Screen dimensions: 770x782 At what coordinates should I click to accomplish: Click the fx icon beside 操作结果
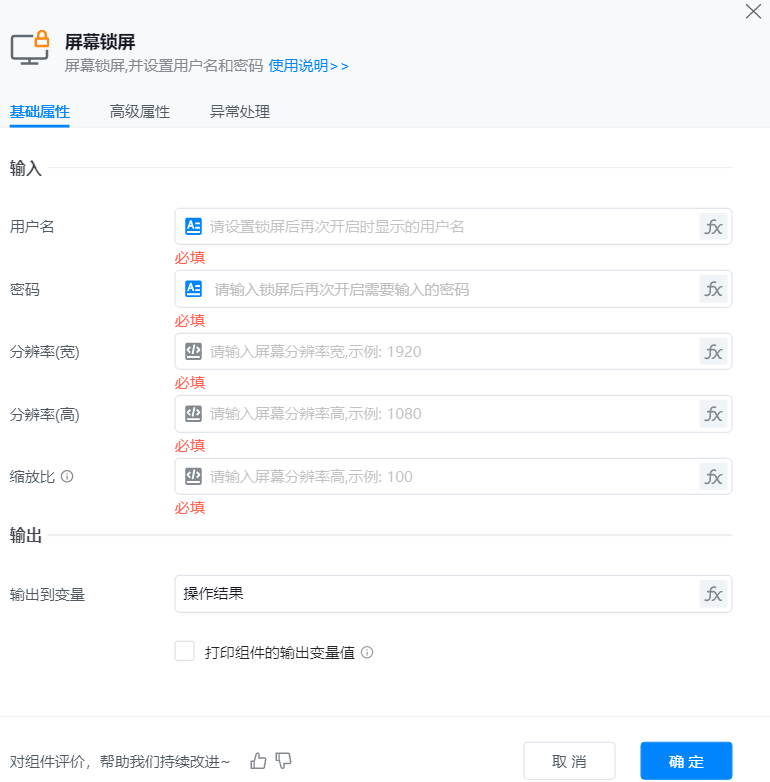click(x=713, y=594)
